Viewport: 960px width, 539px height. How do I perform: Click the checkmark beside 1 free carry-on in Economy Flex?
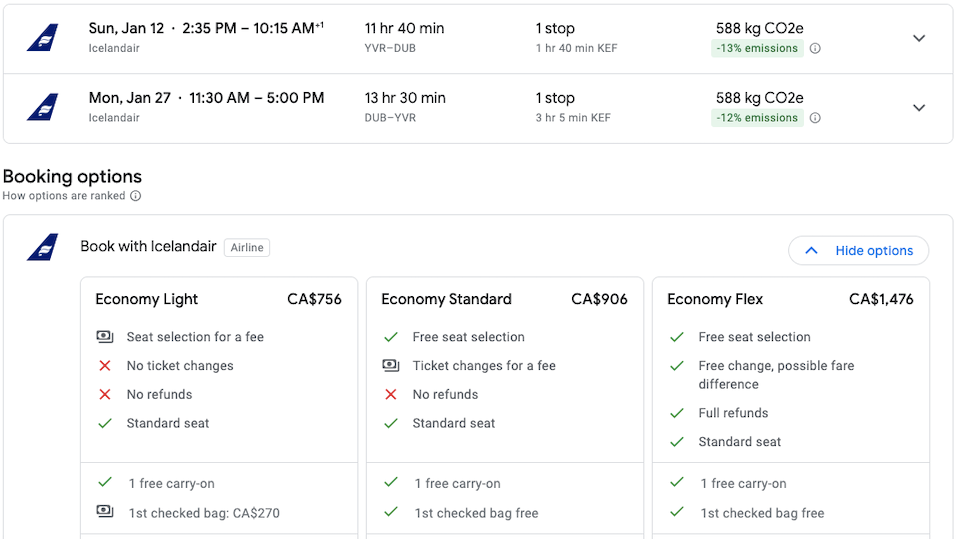click(x=677, y=482)
